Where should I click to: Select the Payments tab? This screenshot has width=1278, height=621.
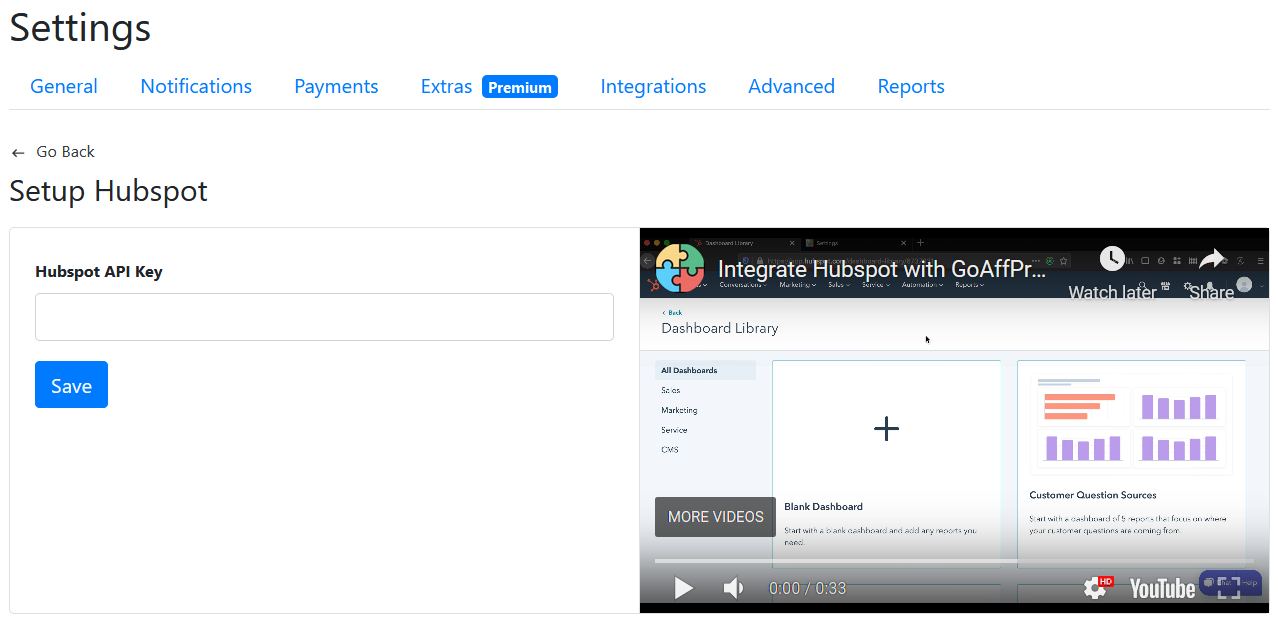pos(336,87)
